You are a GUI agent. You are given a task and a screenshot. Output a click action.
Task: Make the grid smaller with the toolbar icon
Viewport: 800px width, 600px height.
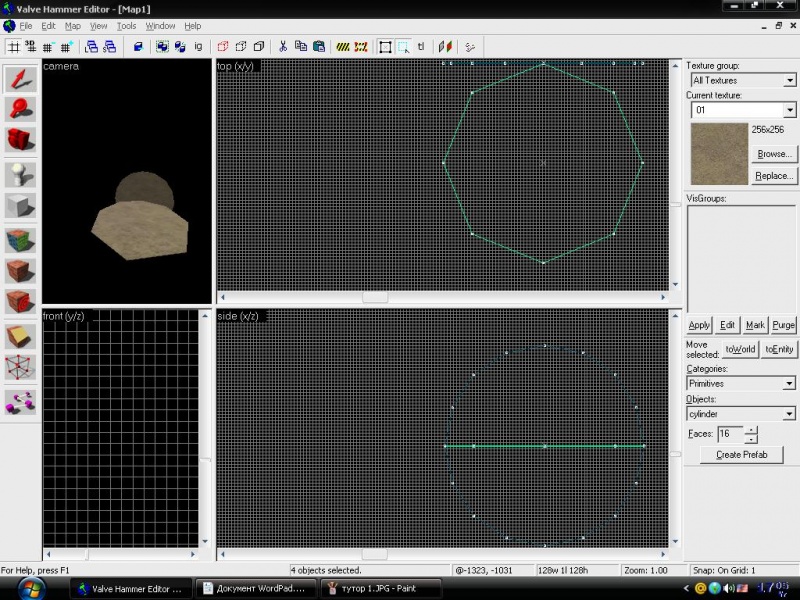click(x=47, y=47)
